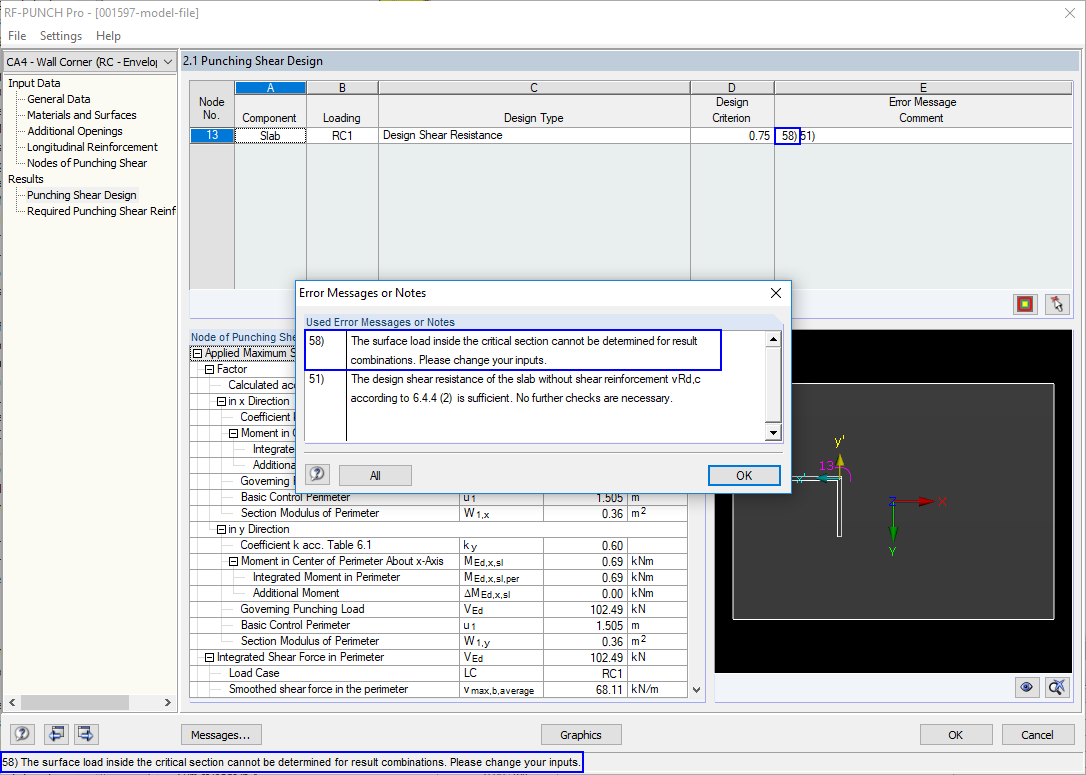Viewport: 1086px width, 775px height.
Task: Open the Settings menu
Action: 61,35
